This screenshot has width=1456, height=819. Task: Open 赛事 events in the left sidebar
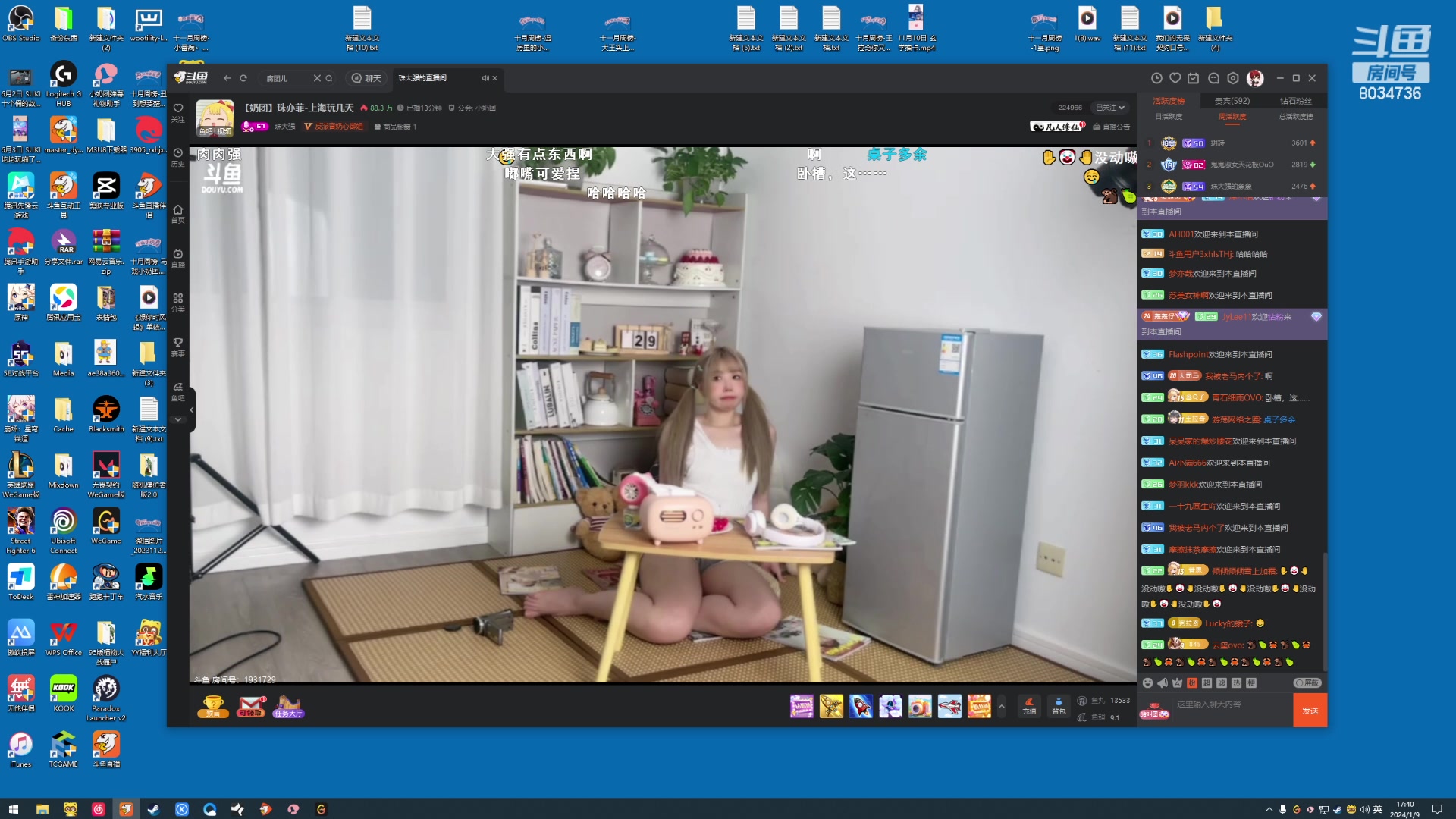coord(178,347)
